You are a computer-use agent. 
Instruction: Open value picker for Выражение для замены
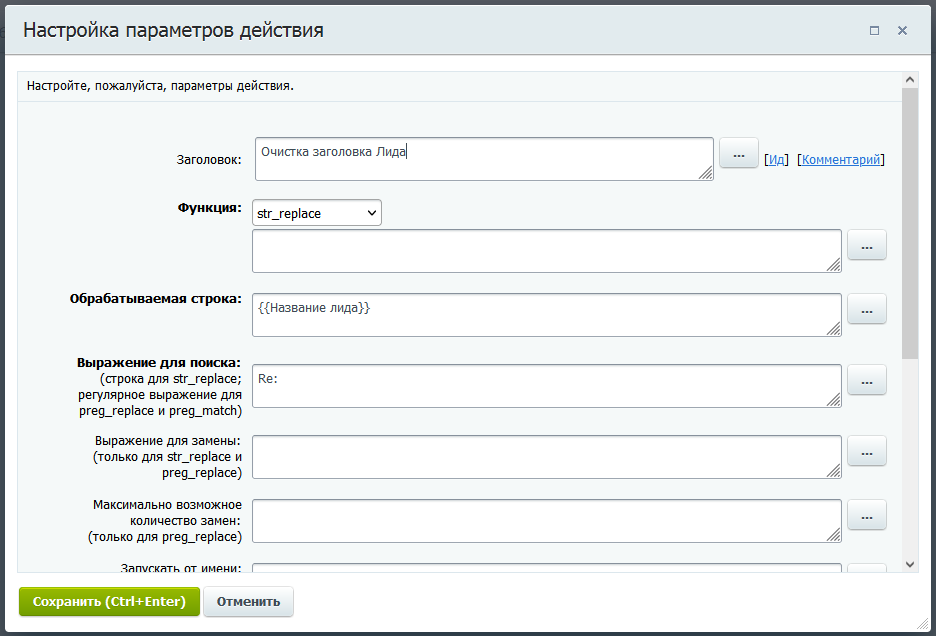(x=867, y=451)
